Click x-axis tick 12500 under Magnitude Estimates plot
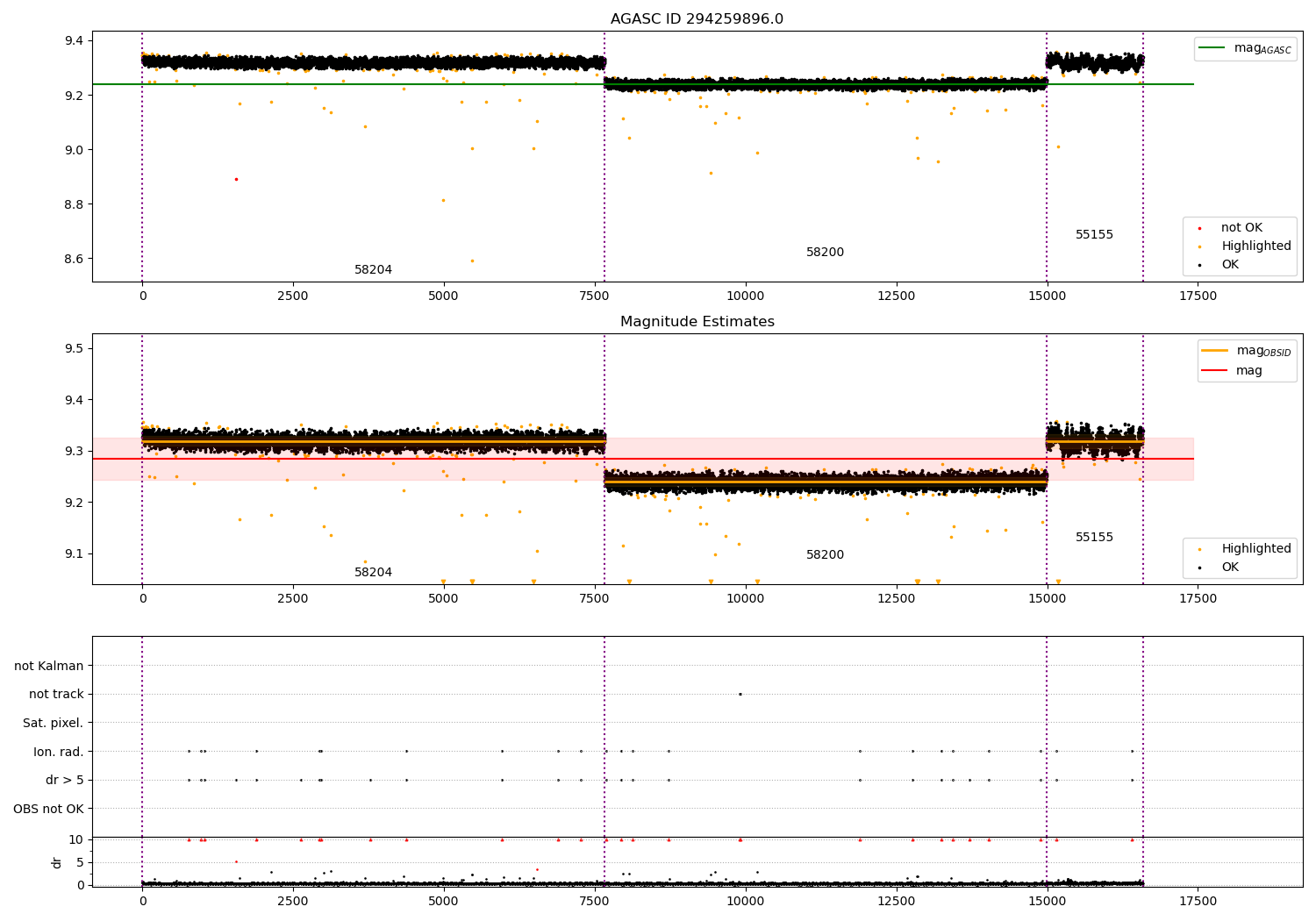 click(x=897, y=599)
